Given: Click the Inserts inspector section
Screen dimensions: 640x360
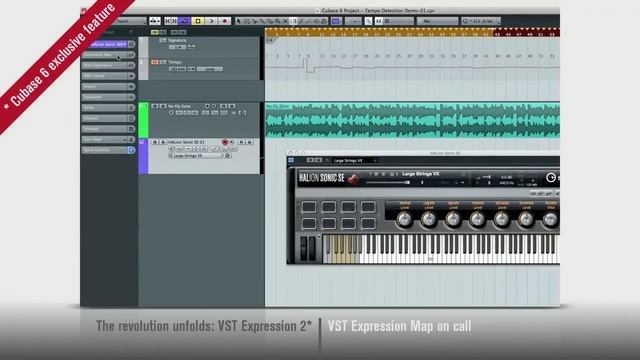Looking at the screenshot, I should point(108,87).
